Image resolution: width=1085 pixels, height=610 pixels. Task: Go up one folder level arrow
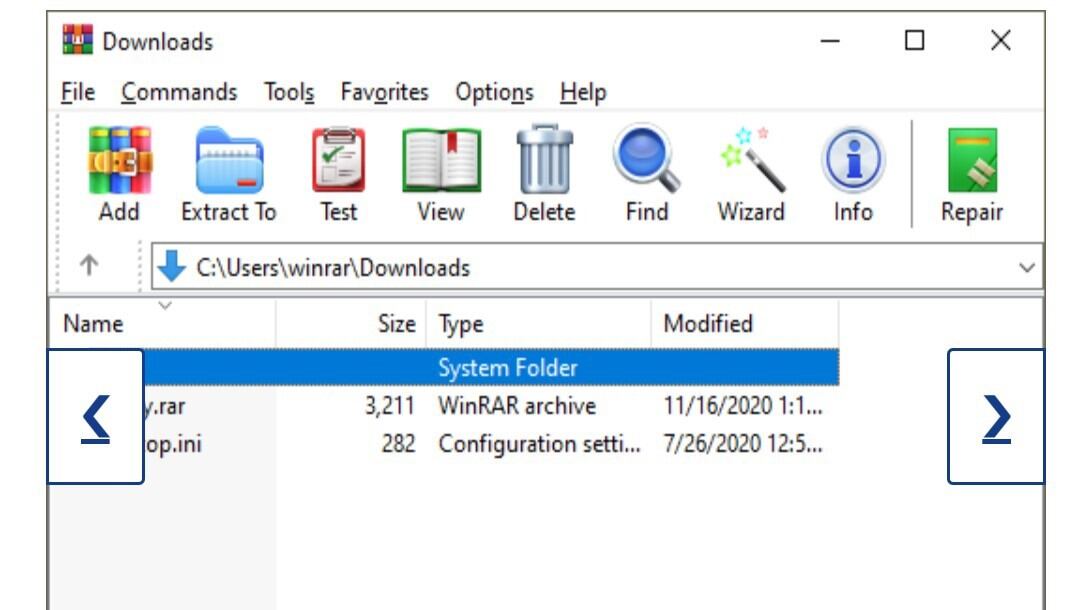[x=89, y=267]
